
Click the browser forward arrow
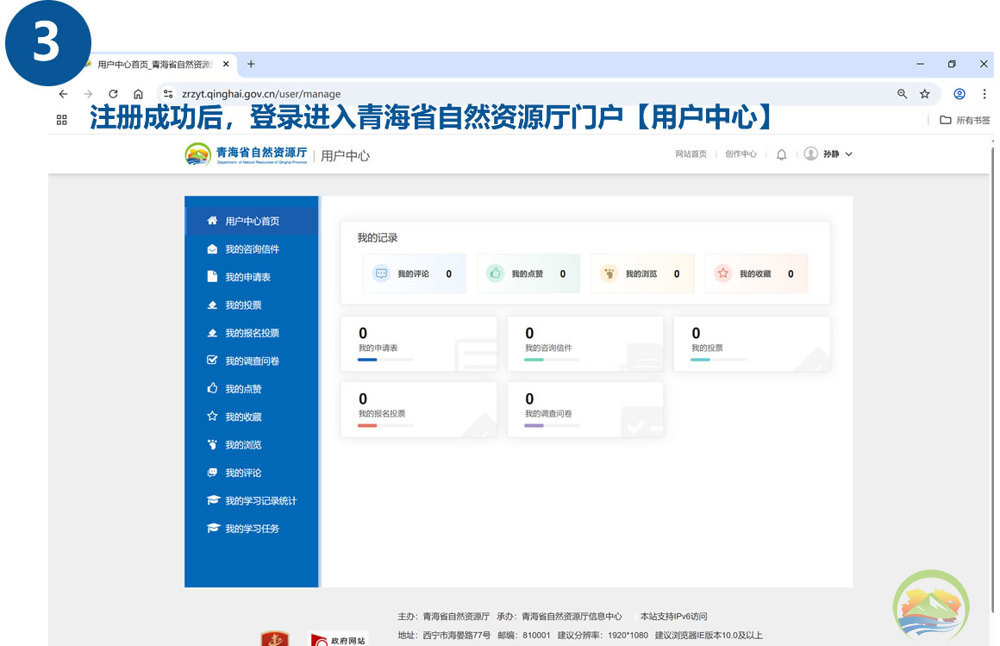(x=88, y=94)
